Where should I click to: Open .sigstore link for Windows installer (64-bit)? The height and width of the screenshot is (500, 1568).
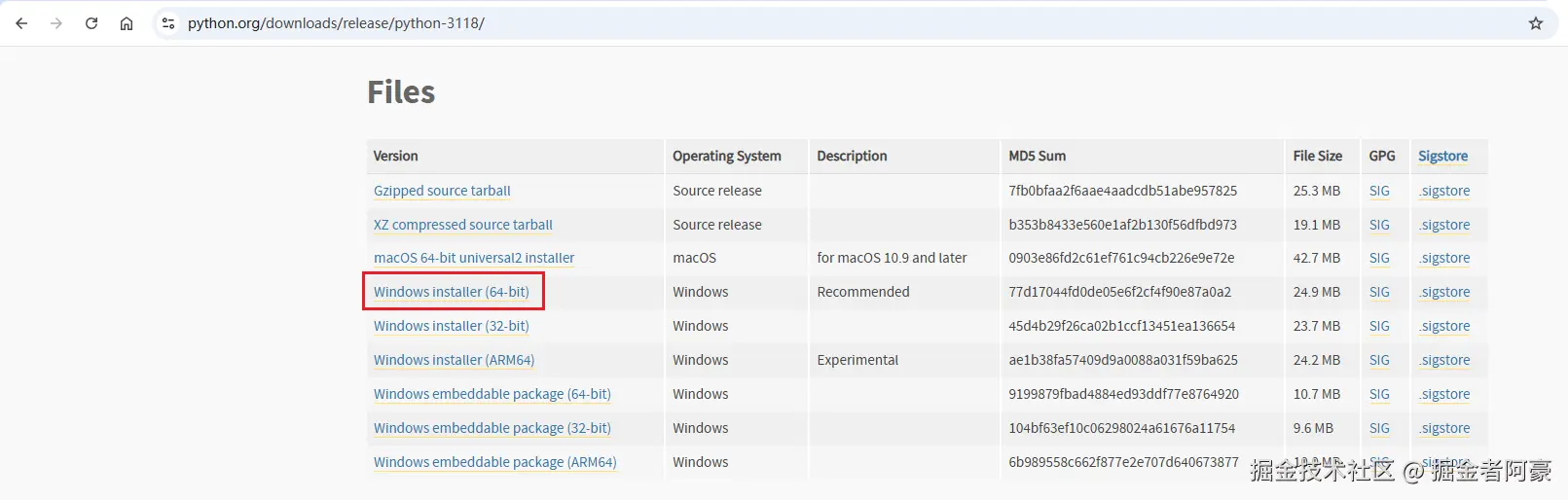[1444, 292]
